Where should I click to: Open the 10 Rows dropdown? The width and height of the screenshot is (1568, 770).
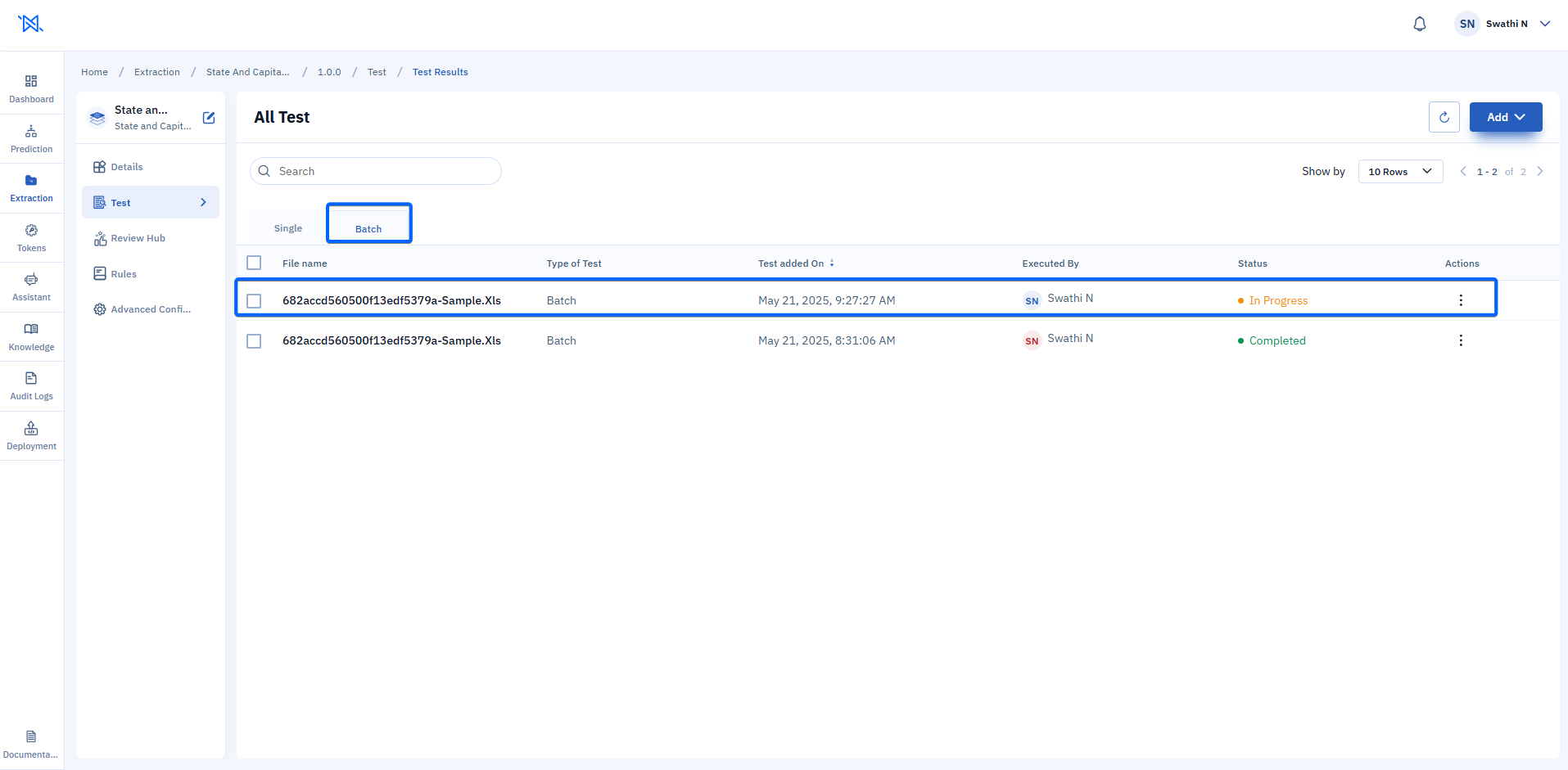click(x=1400, y=171)
